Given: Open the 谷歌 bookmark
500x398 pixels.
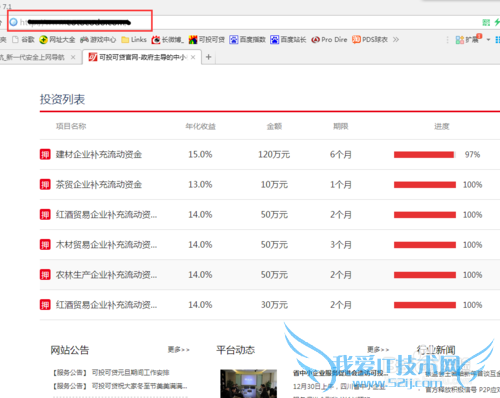Looking at the screenshot, I should (x=23, y=40).
